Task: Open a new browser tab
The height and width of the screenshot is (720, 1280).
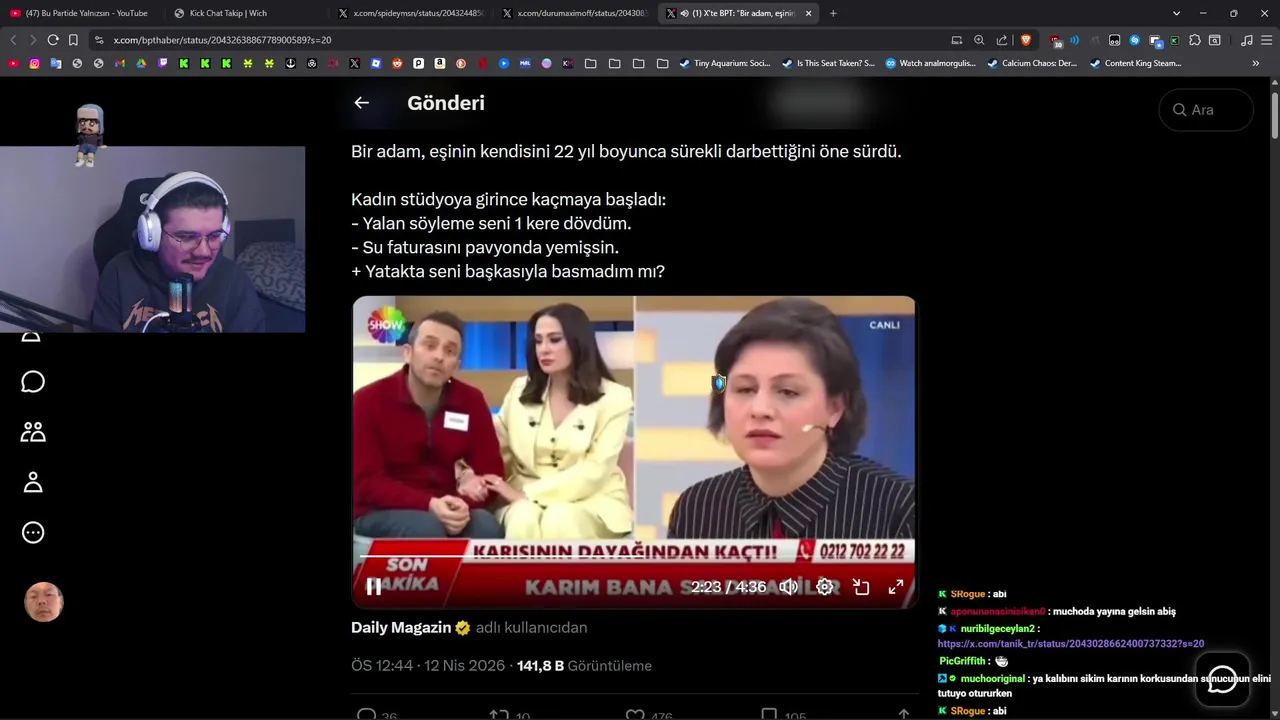Action: click(x=833, y=13)
